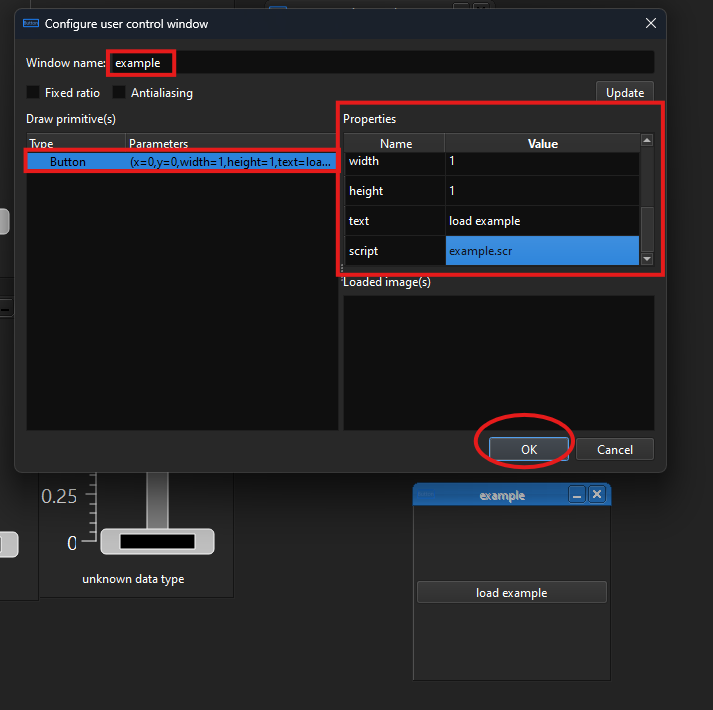Enable the Fixed ratio checkbox

(33, 93)
